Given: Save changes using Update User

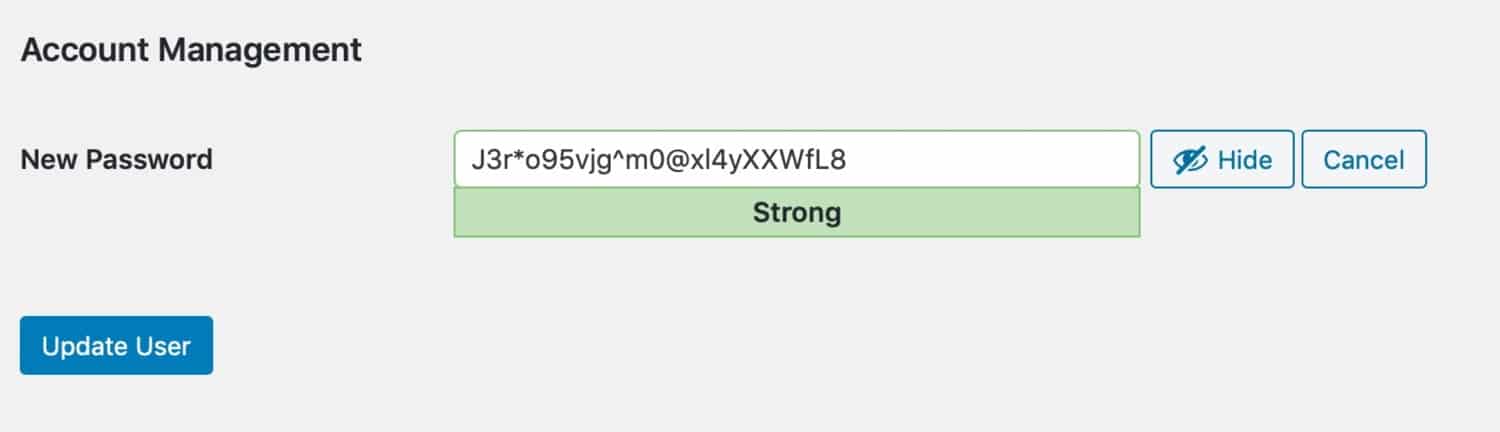Looking at the screenshot, I should (116, 346).
